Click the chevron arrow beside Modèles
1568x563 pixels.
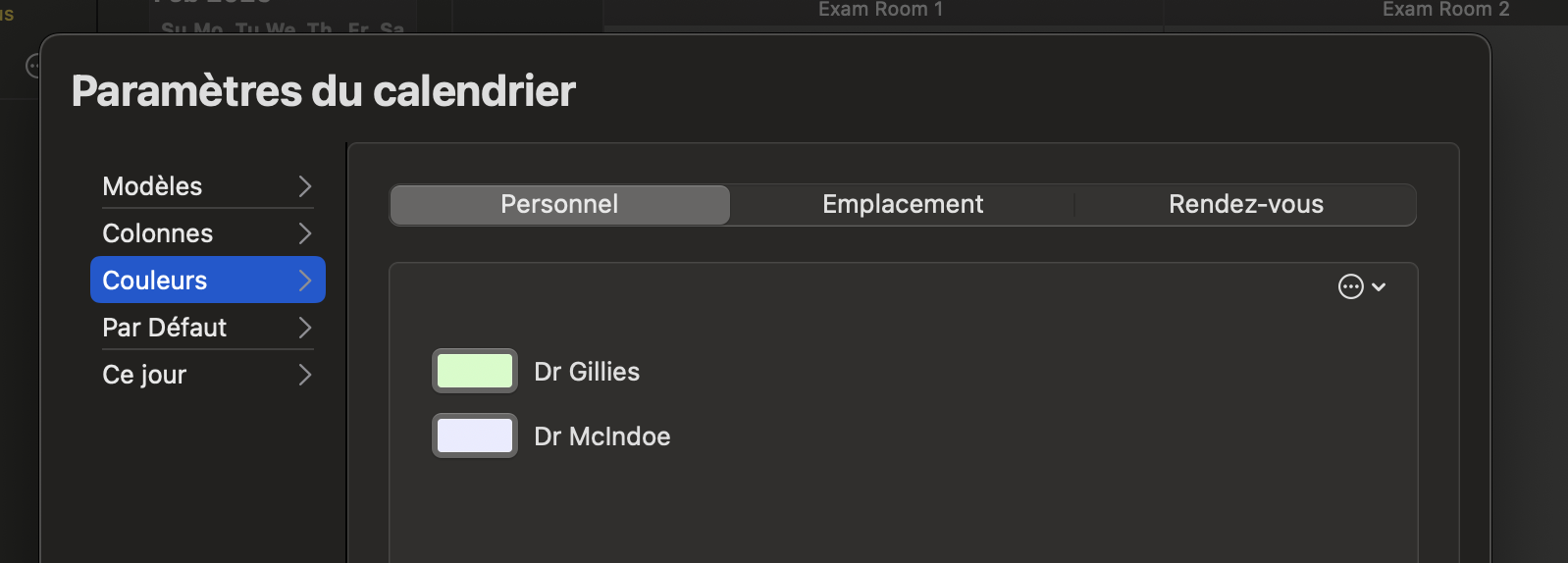tap(305, 186)
